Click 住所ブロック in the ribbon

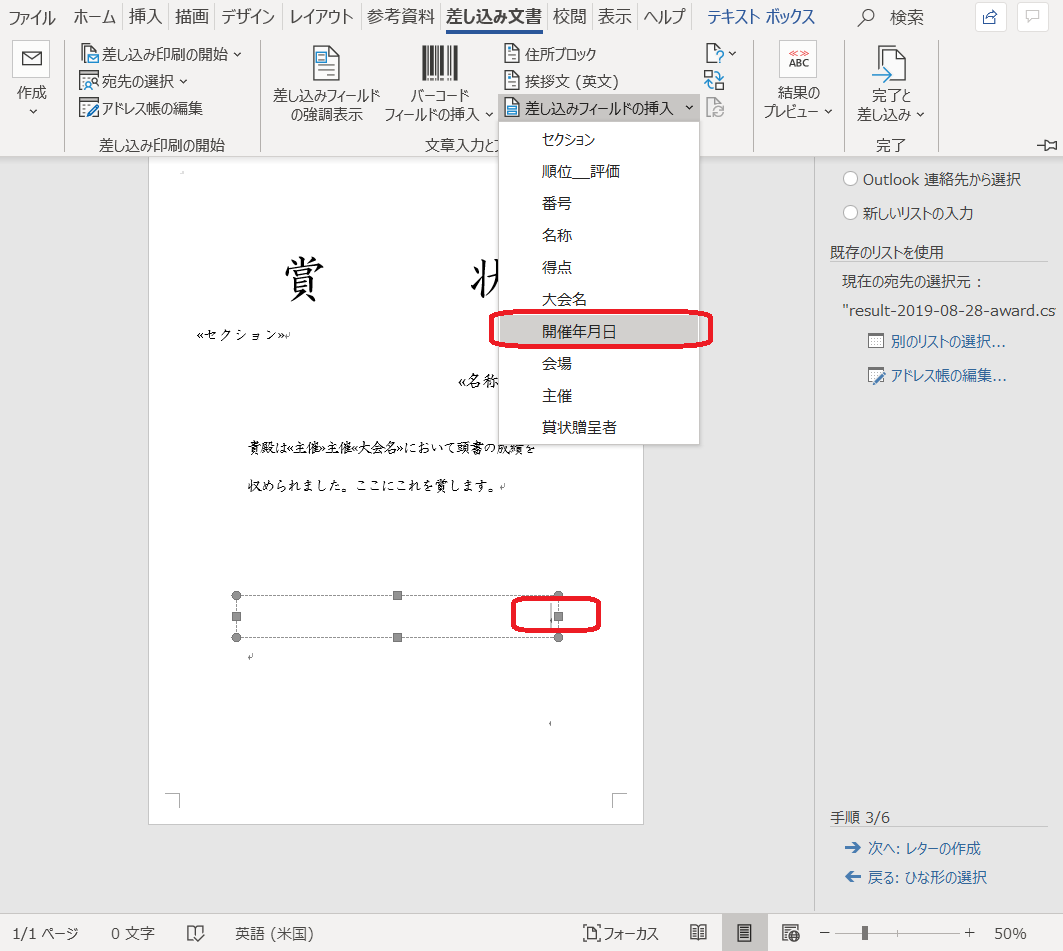pyautogui.click(x=550, y=54)
